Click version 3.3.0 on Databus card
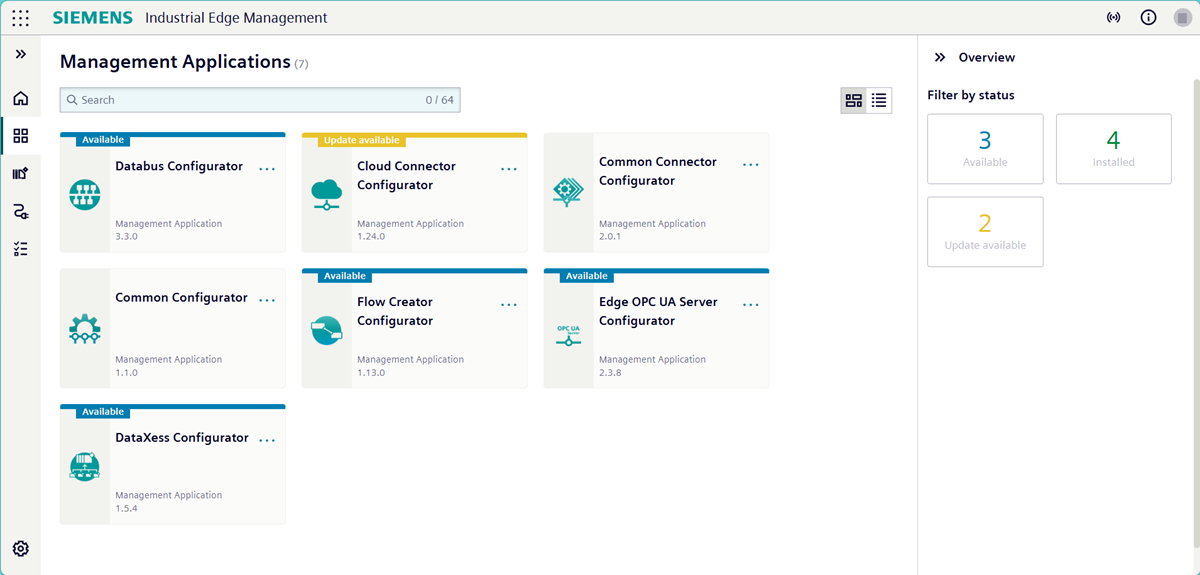The width and height of the screenshot is (1200, 575). coord(126,237)
